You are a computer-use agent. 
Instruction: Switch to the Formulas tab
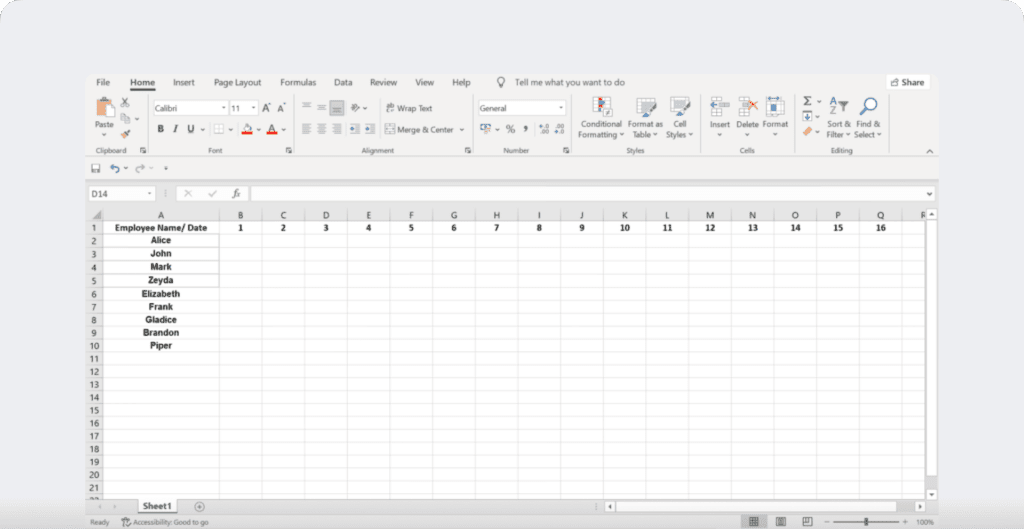(x=298, y=82)
